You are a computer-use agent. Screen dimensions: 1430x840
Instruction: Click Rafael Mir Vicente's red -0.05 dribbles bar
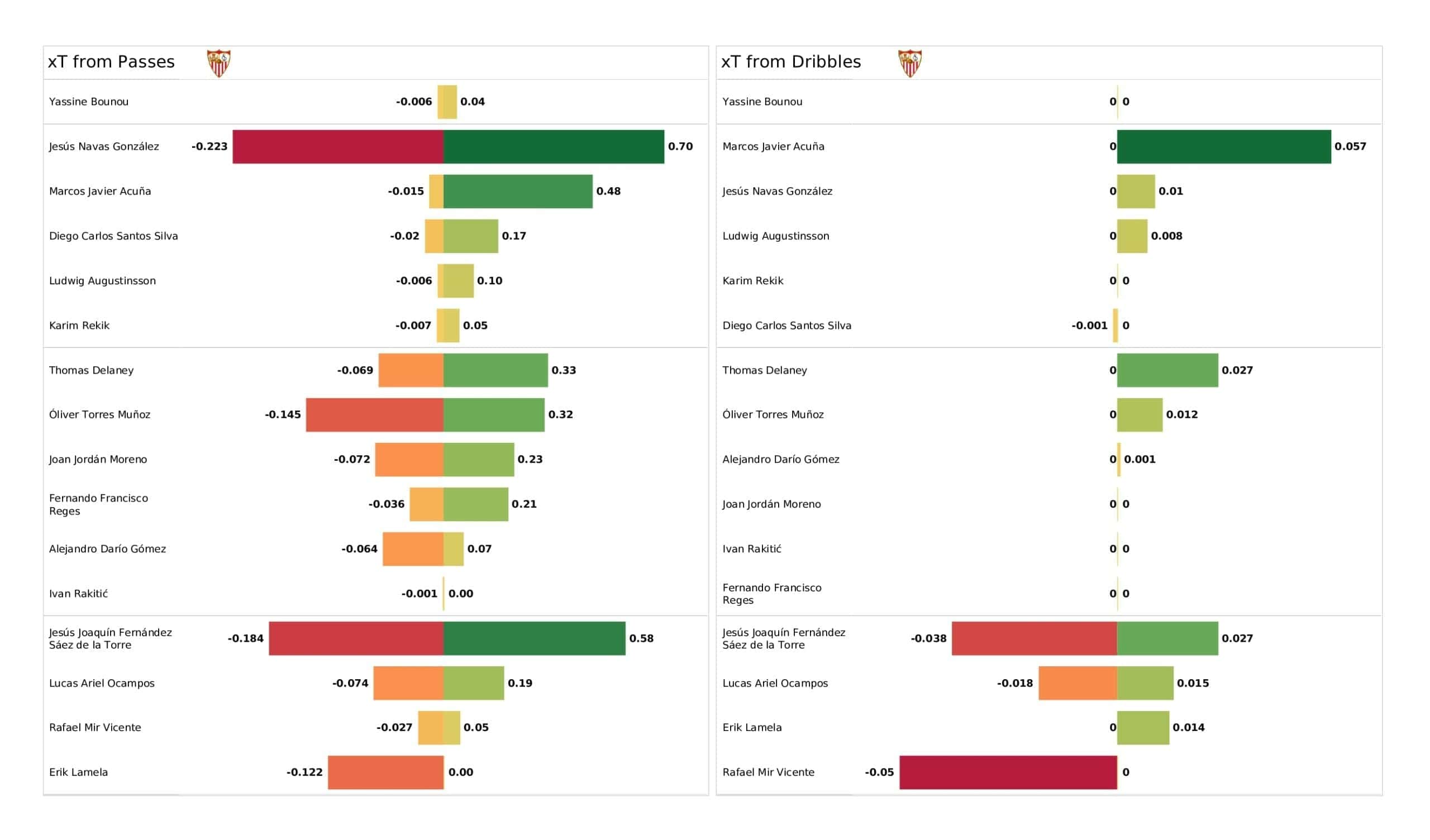point(1008,772)
